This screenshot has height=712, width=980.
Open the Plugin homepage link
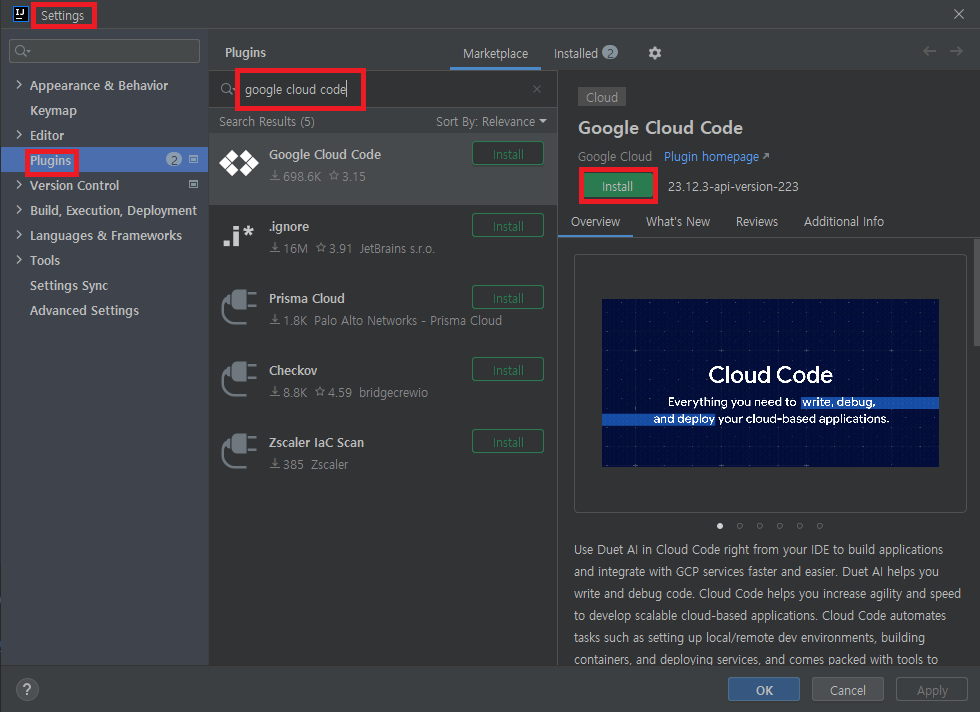tap(716, 156)
